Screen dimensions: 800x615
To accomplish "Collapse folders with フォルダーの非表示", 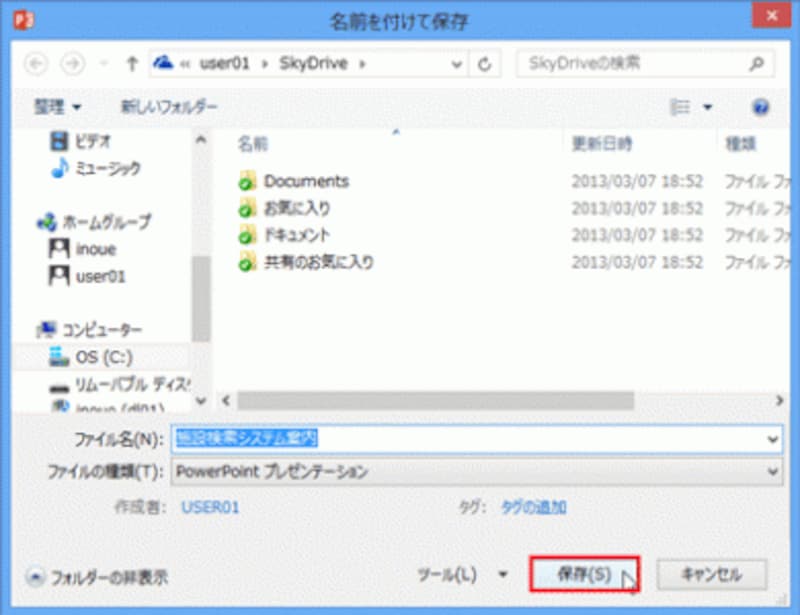I will tap(97, 577).
